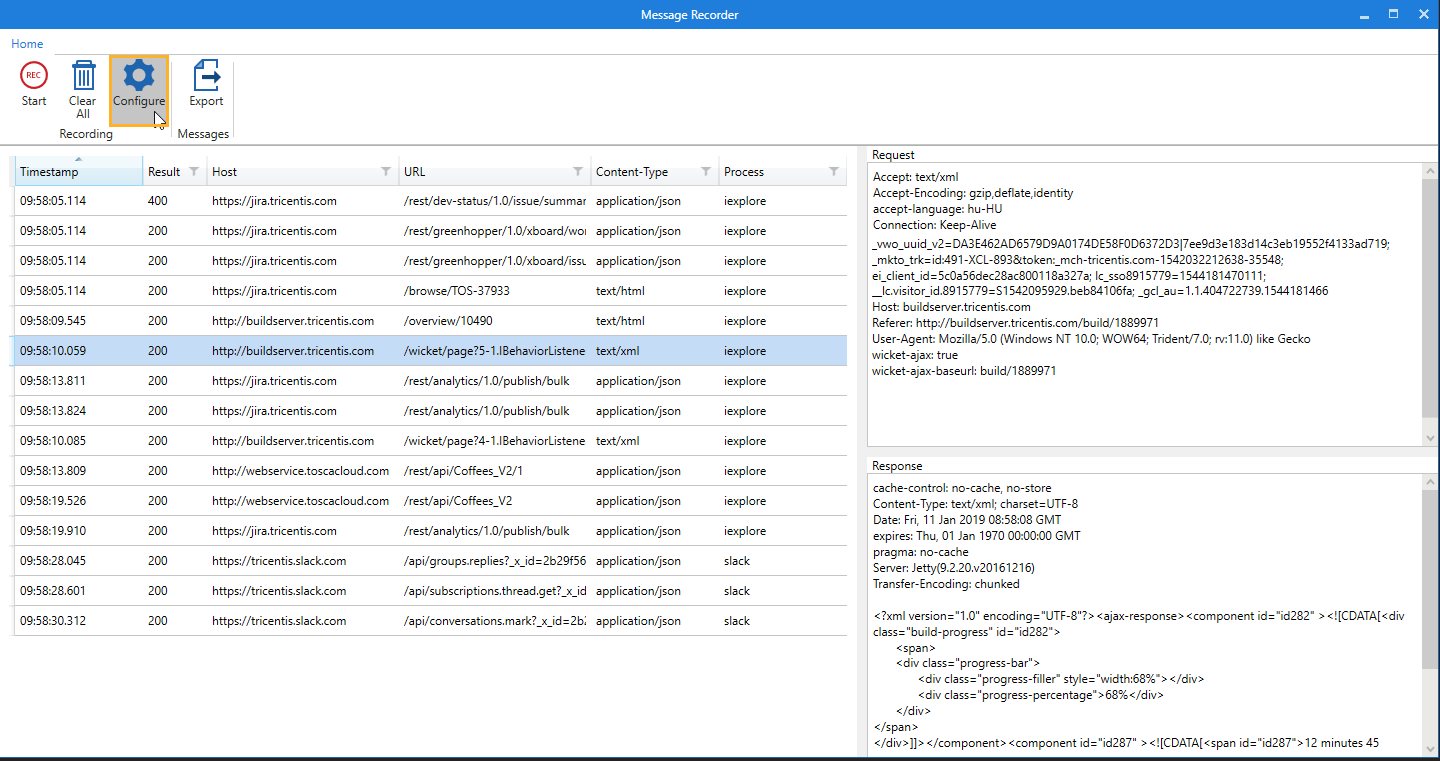Open the Content-Type column filter
This screenshot has height=761, width=1440.
coord(706,172)
